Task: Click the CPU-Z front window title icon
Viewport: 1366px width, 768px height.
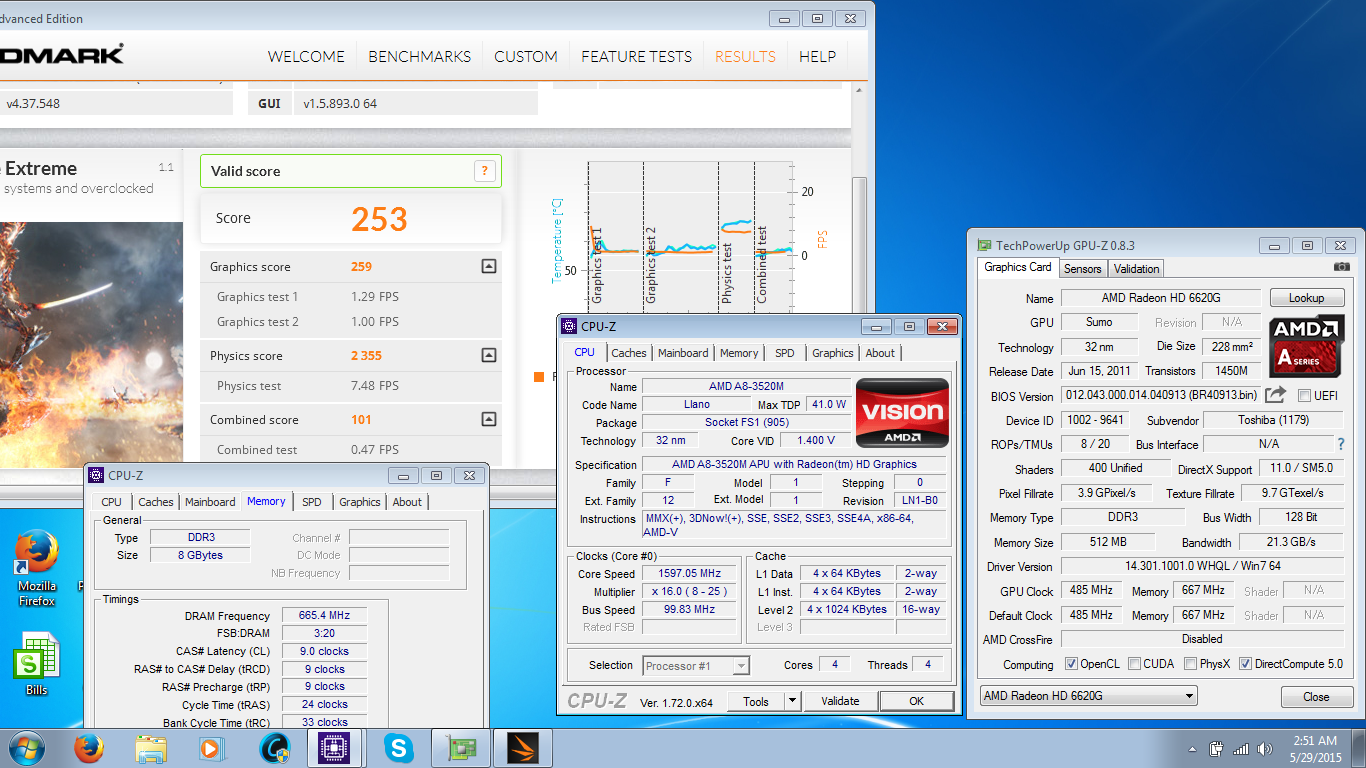Action: 569,326
